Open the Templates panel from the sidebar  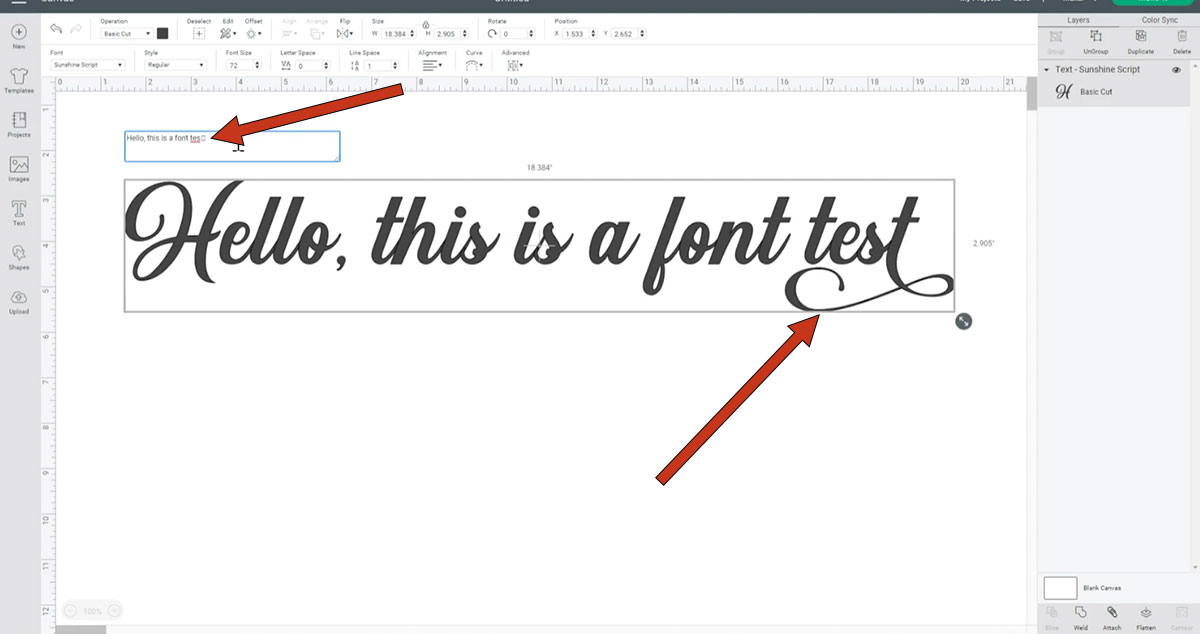18,79
